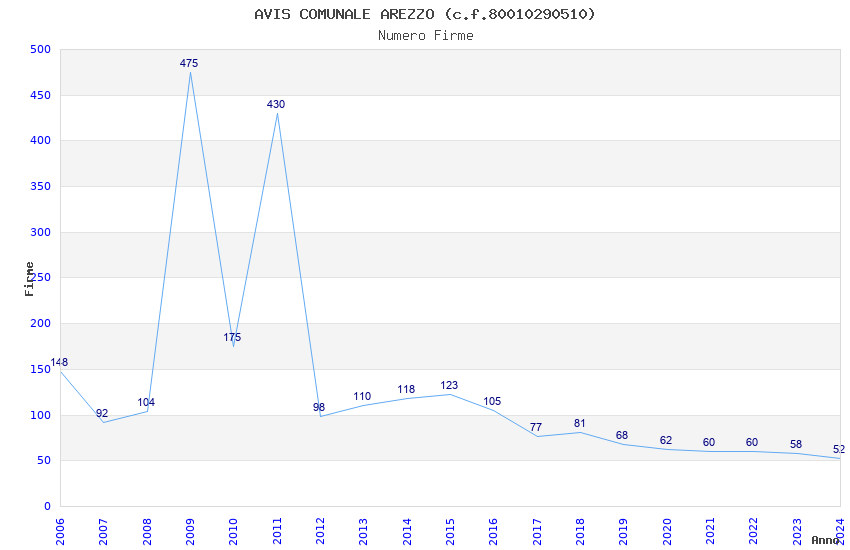Click the 104 data label

(x=146, y=402)
